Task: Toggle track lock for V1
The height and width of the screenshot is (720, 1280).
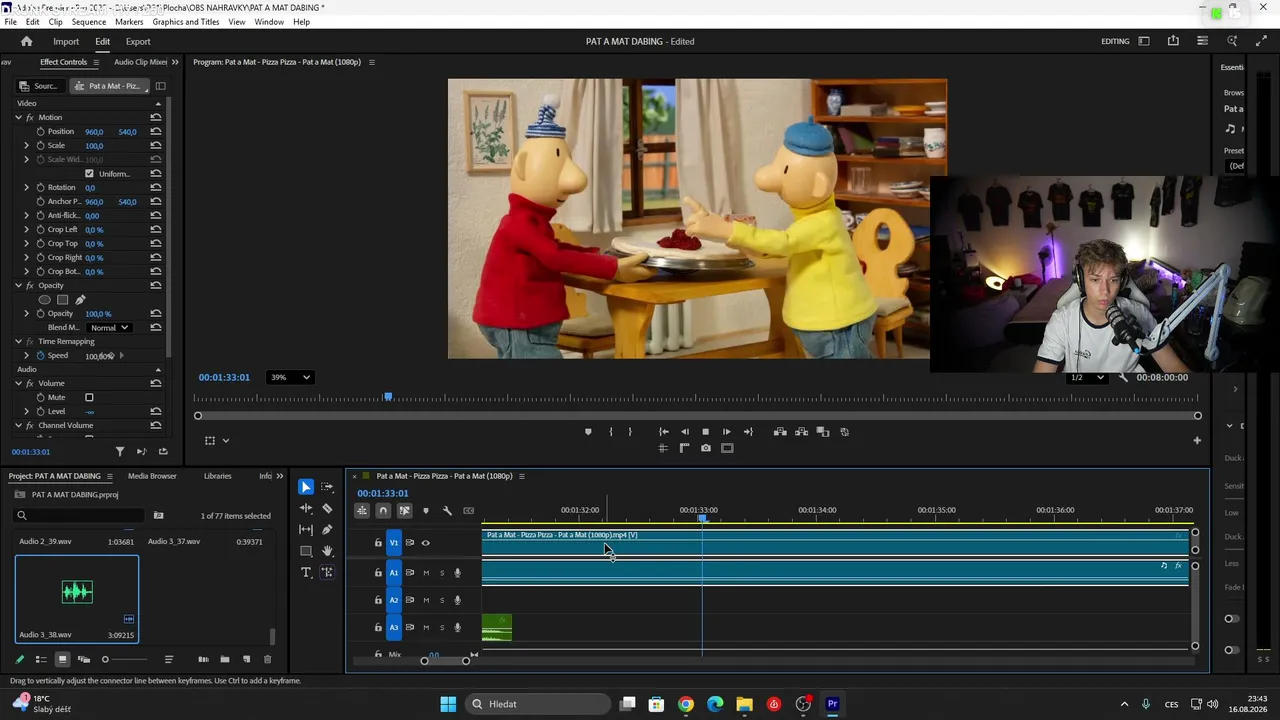Action: click(x=378, y=543)
